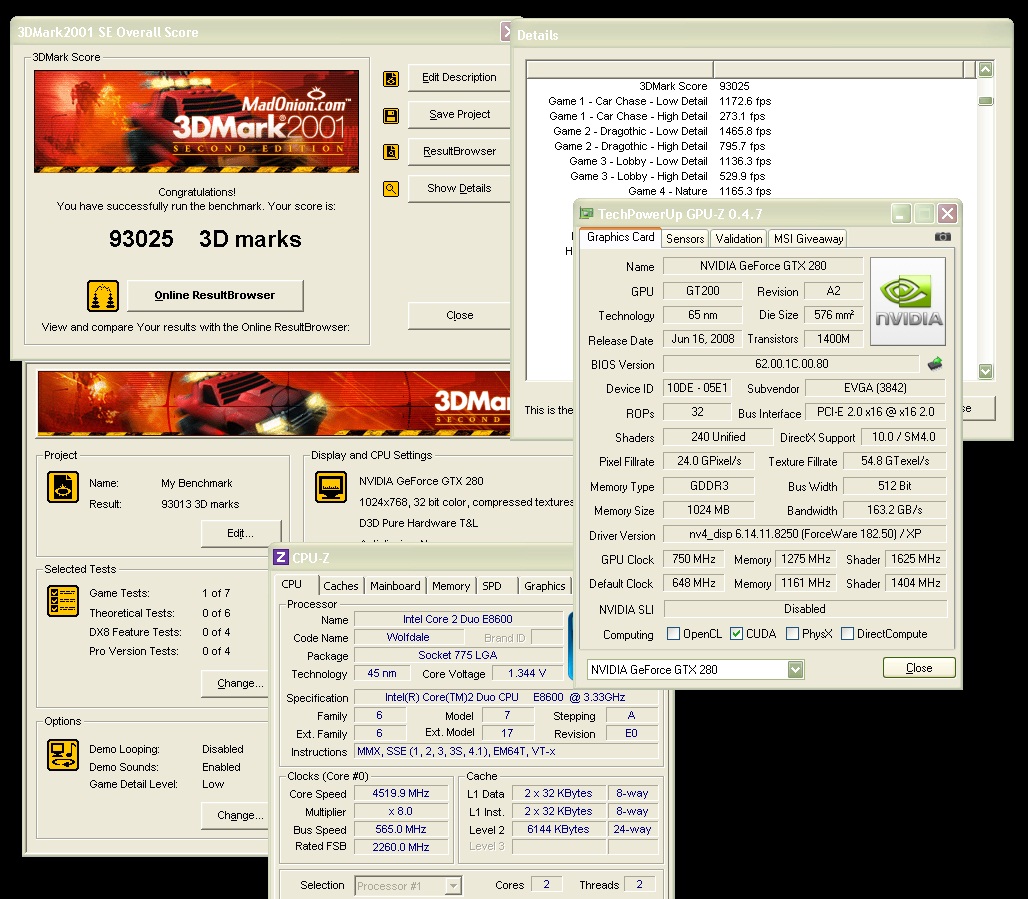
Task: Click the Core Speed value field
Action: tap(400, 793)
